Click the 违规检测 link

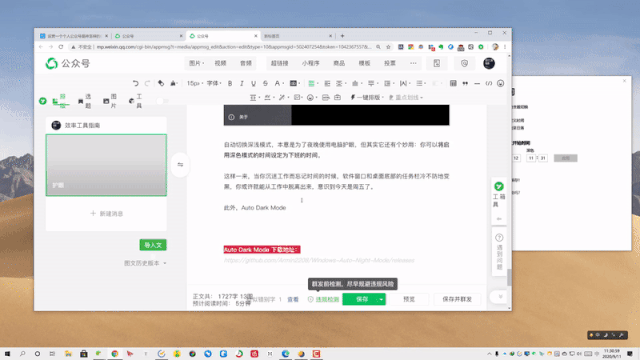(323, 300)
